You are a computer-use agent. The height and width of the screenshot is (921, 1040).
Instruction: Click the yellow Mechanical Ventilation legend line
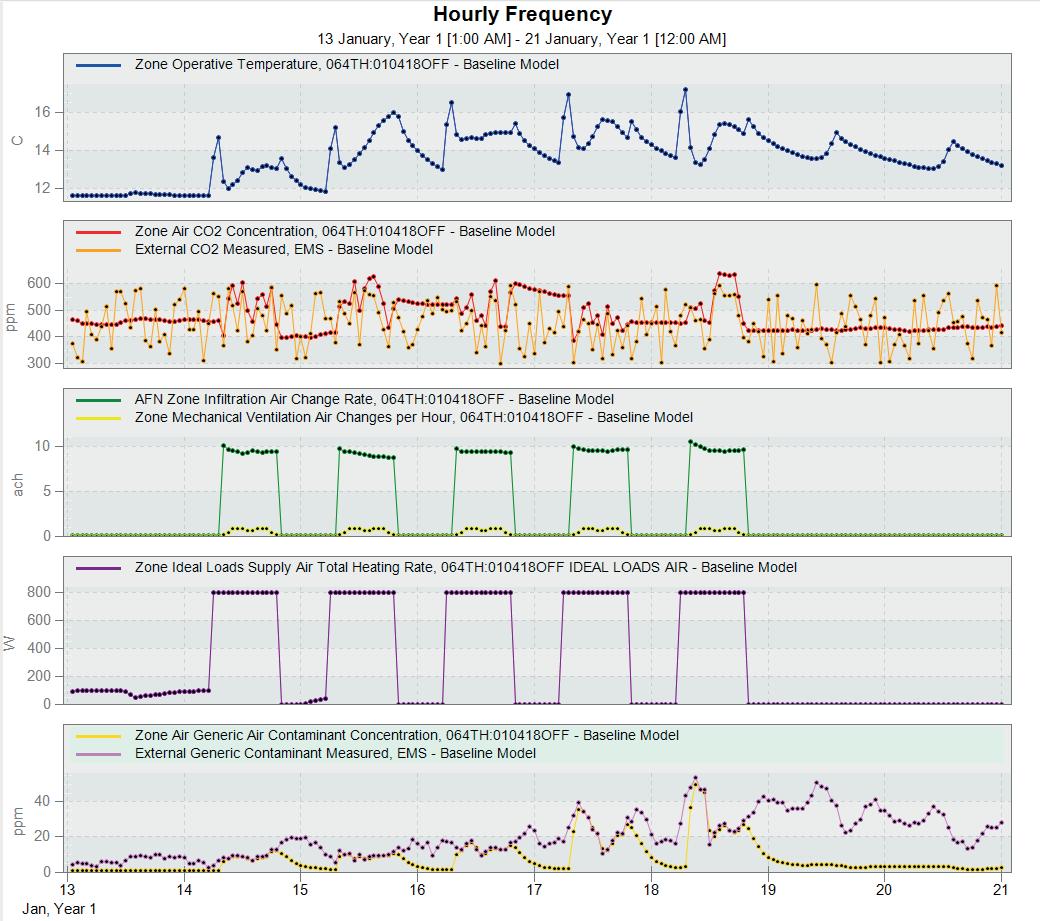click(x=98, y=418)
